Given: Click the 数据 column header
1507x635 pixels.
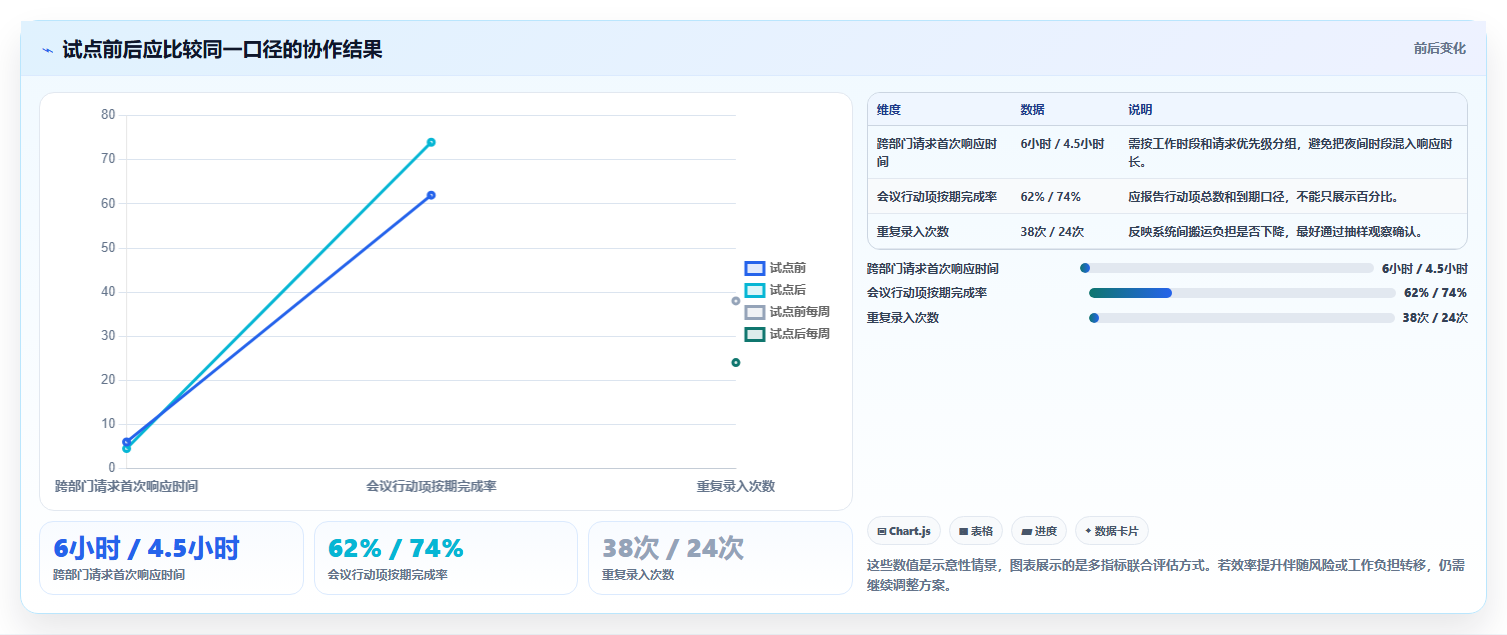Looking at the screenshot, I should click(x=1033, y=110).
